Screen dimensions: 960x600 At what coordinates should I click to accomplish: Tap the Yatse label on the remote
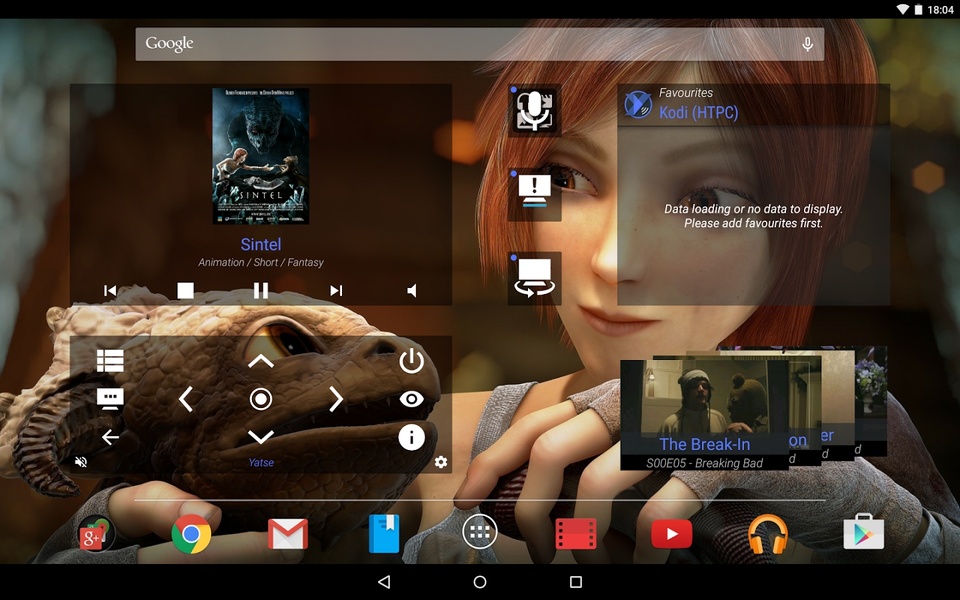[261, 462]
